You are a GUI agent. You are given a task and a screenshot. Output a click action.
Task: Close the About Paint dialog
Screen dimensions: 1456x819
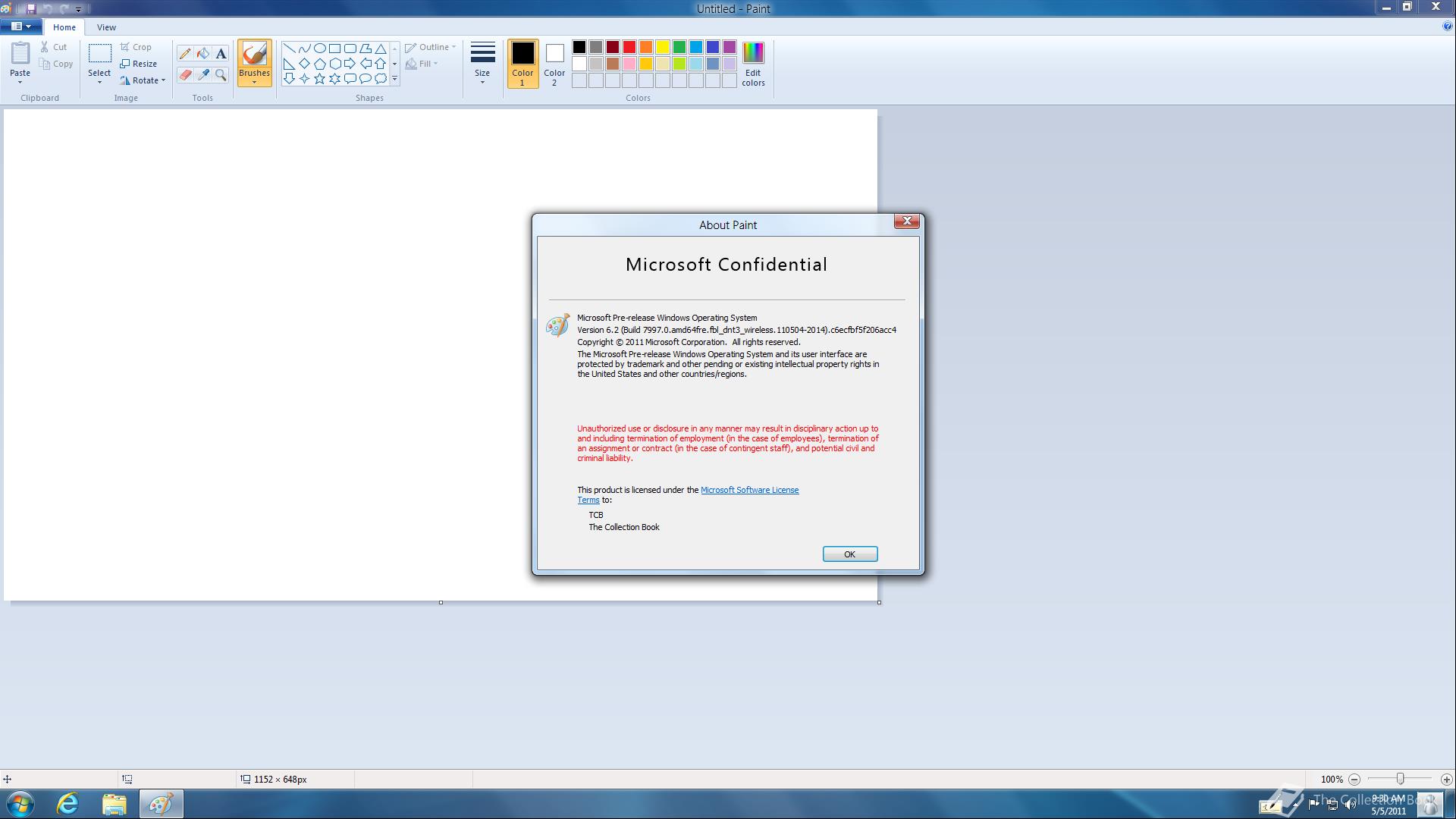[x=907, y=221]
